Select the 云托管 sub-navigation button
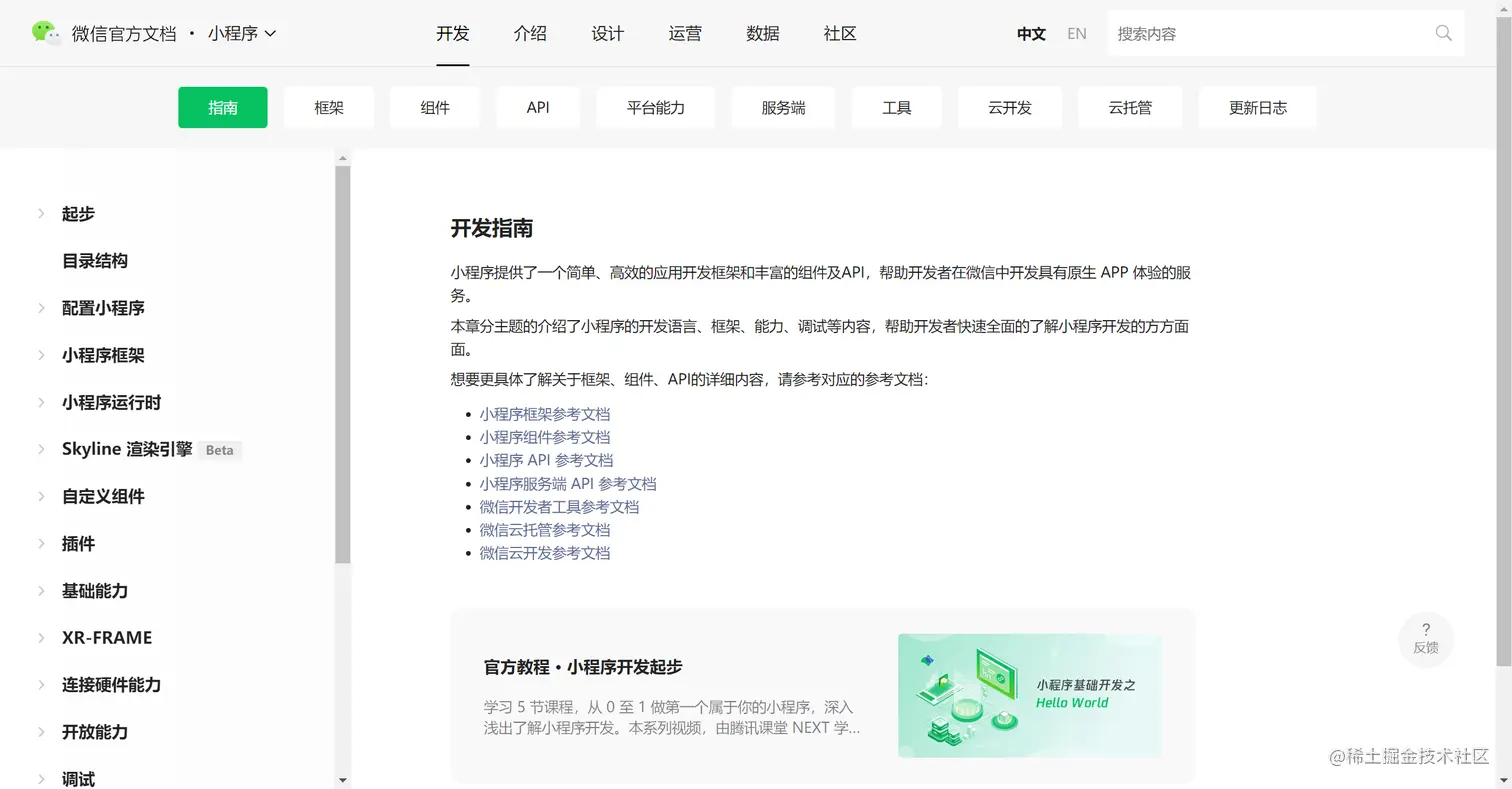 pyautogui.click(x=1130, y=107)
